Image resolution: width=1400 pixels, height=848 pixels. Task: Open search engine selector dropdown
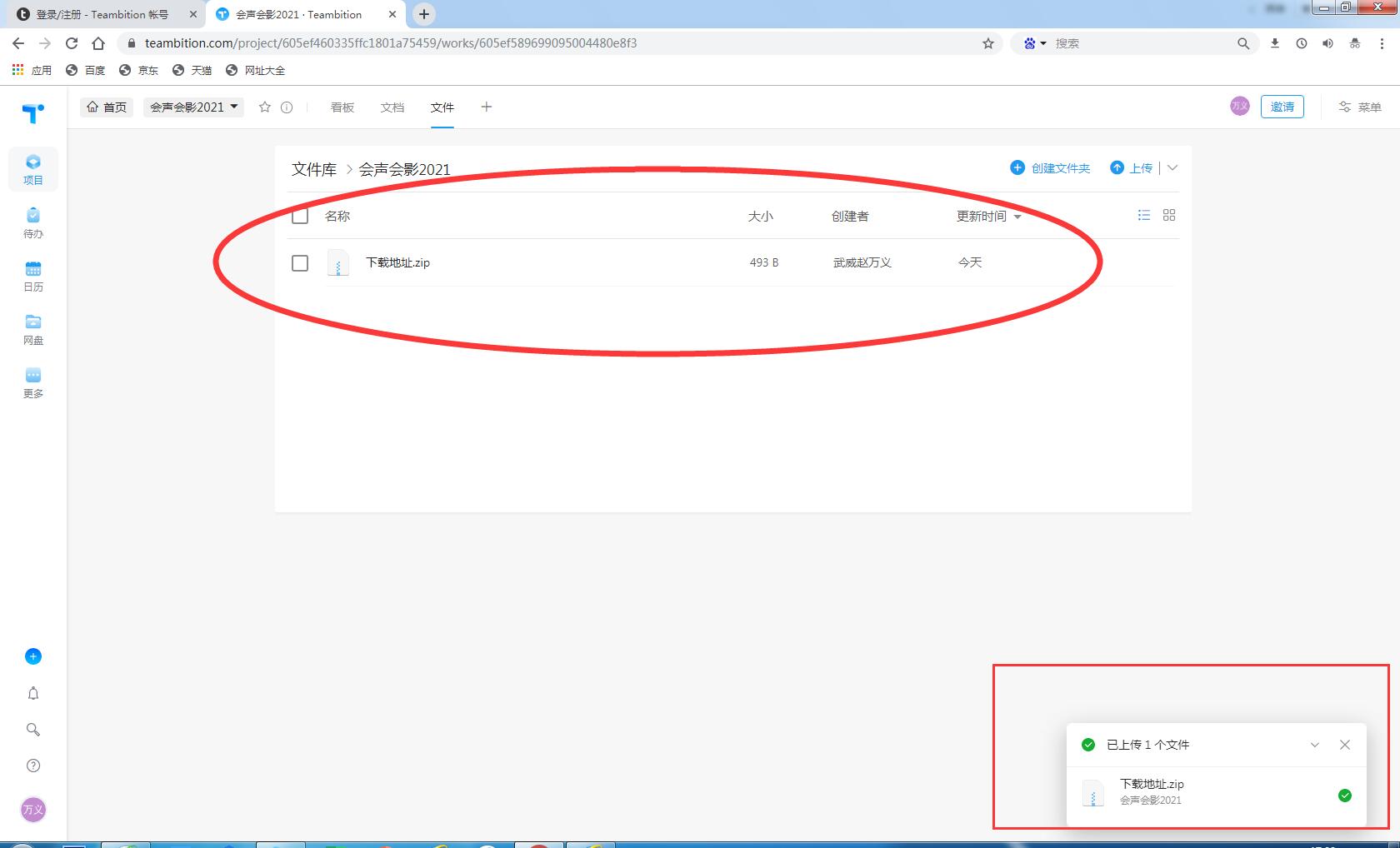[x=1035, y=43]
